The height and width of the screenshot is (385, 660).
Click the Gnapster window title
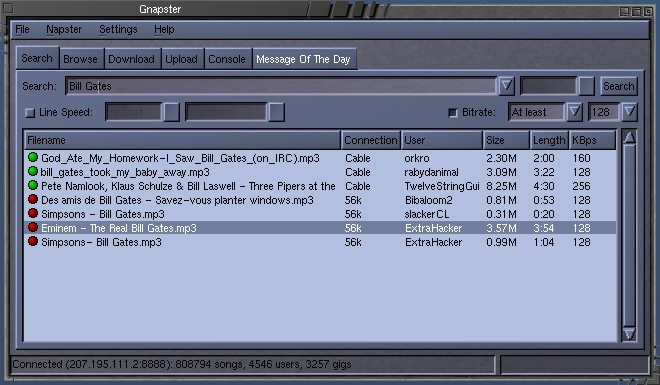click(x=160, y=9)
